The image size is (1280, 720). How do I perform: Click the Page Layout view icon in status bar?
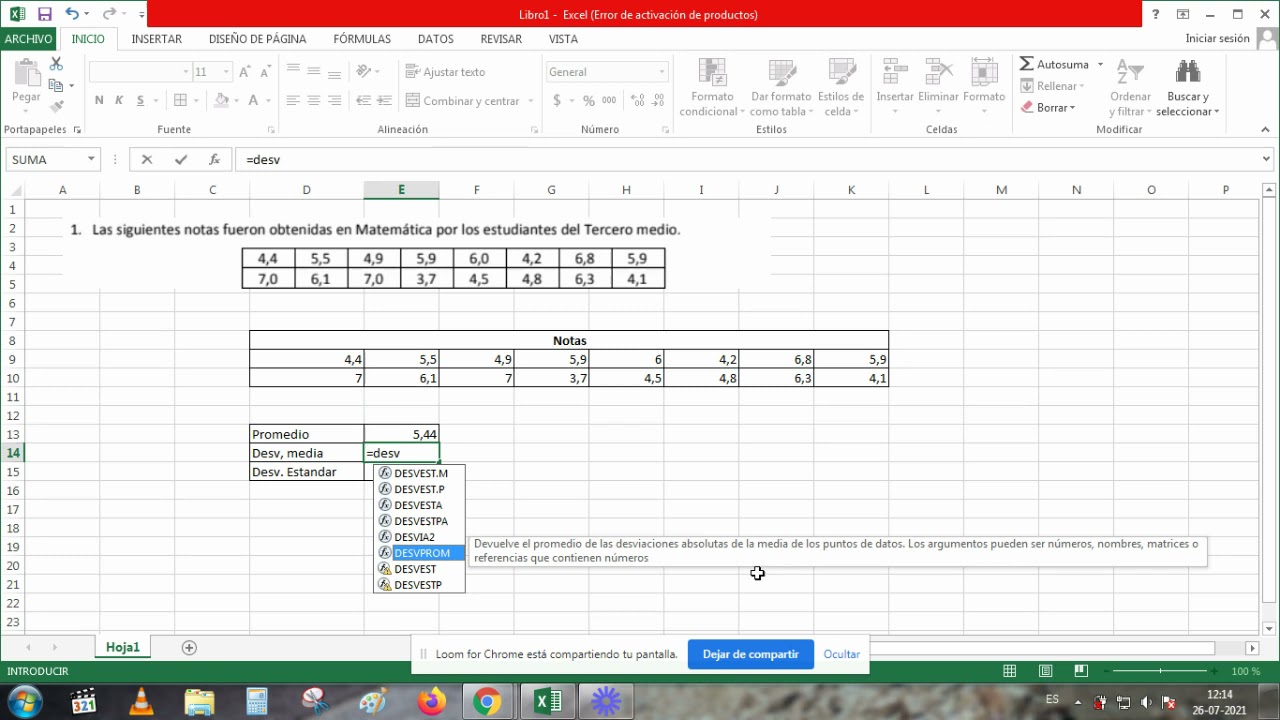coord(1045,671)
